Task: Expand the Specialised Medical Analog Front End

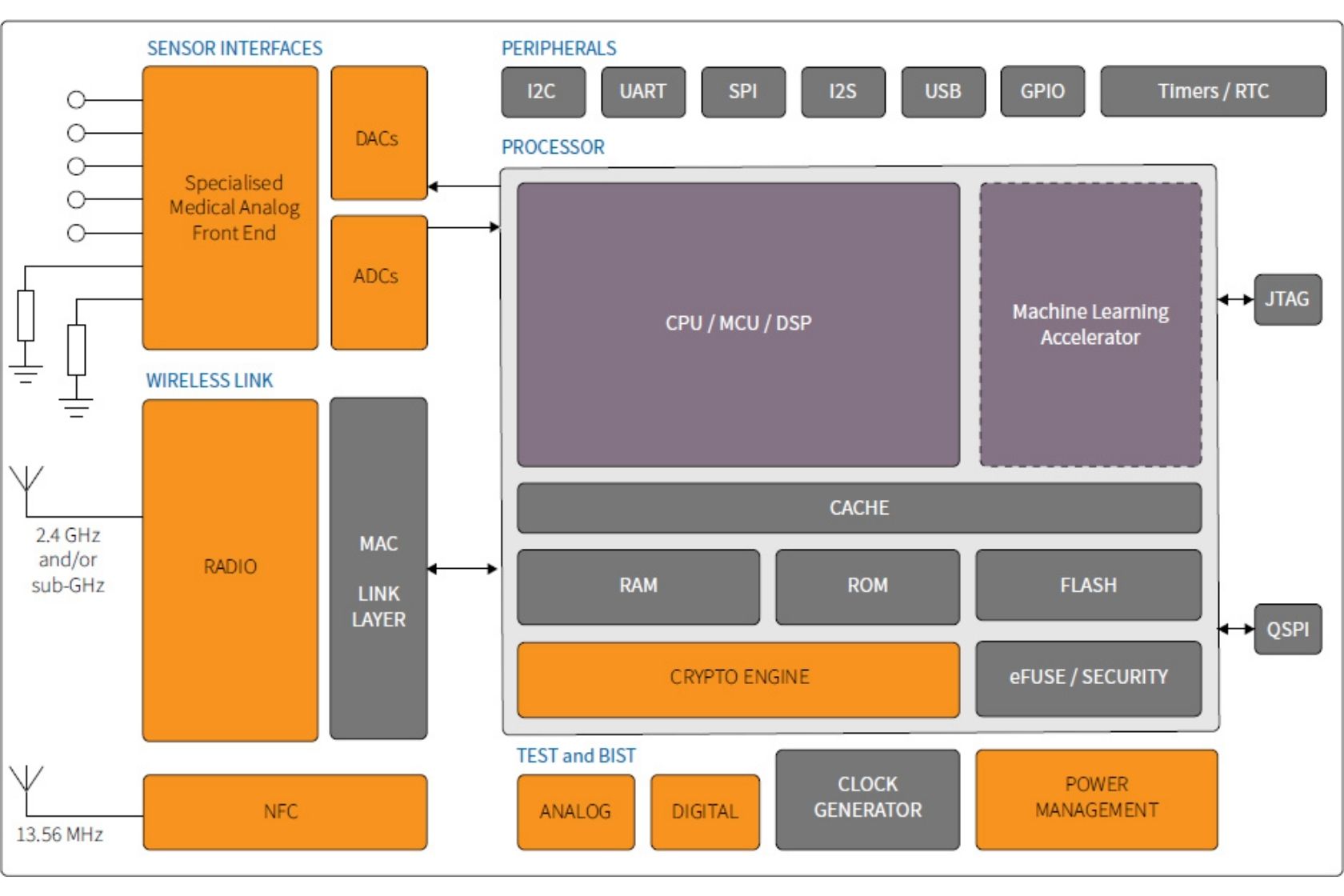Action: point(230,206)
